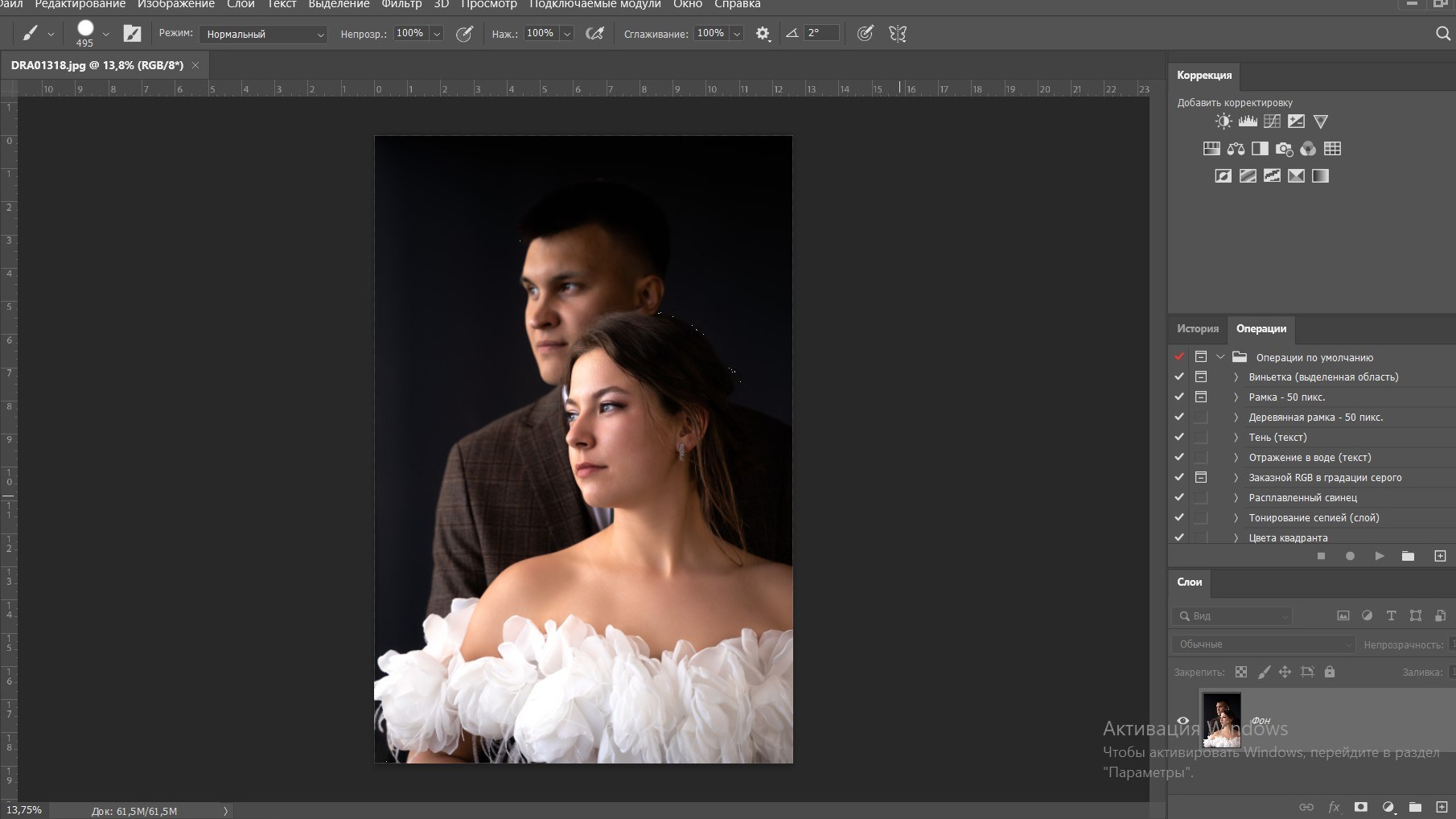Open the Фильтр menu
Screen dimensions: 1456x819
[401, 4]
